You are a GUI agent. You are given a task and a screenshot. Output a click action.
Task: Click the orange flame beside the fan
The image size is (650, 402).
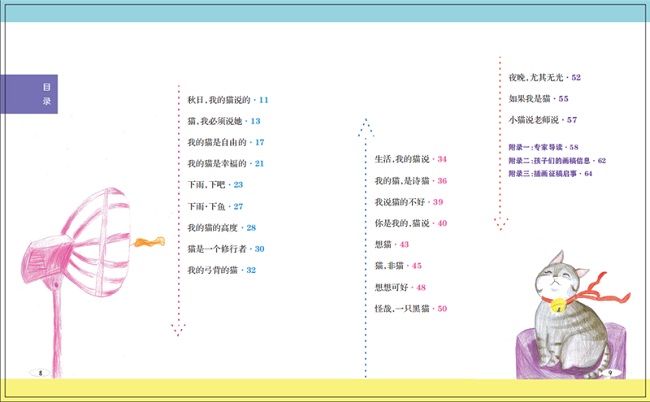pos(151,241)
